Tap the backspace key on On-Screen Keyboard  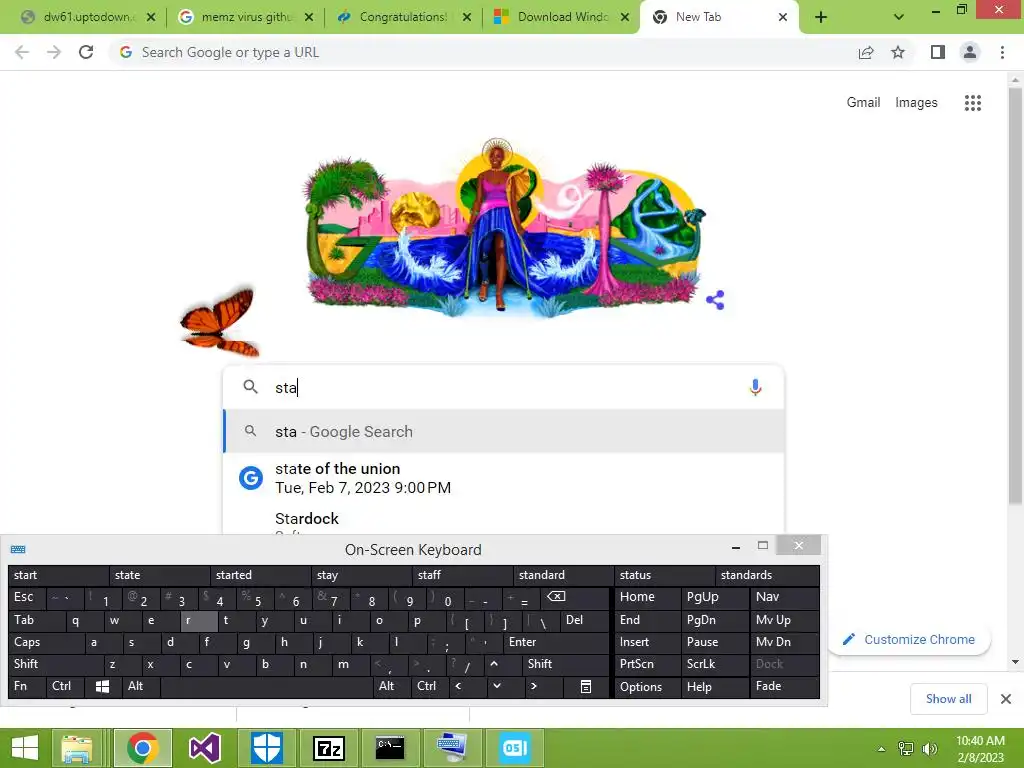[x=575, y=597]
